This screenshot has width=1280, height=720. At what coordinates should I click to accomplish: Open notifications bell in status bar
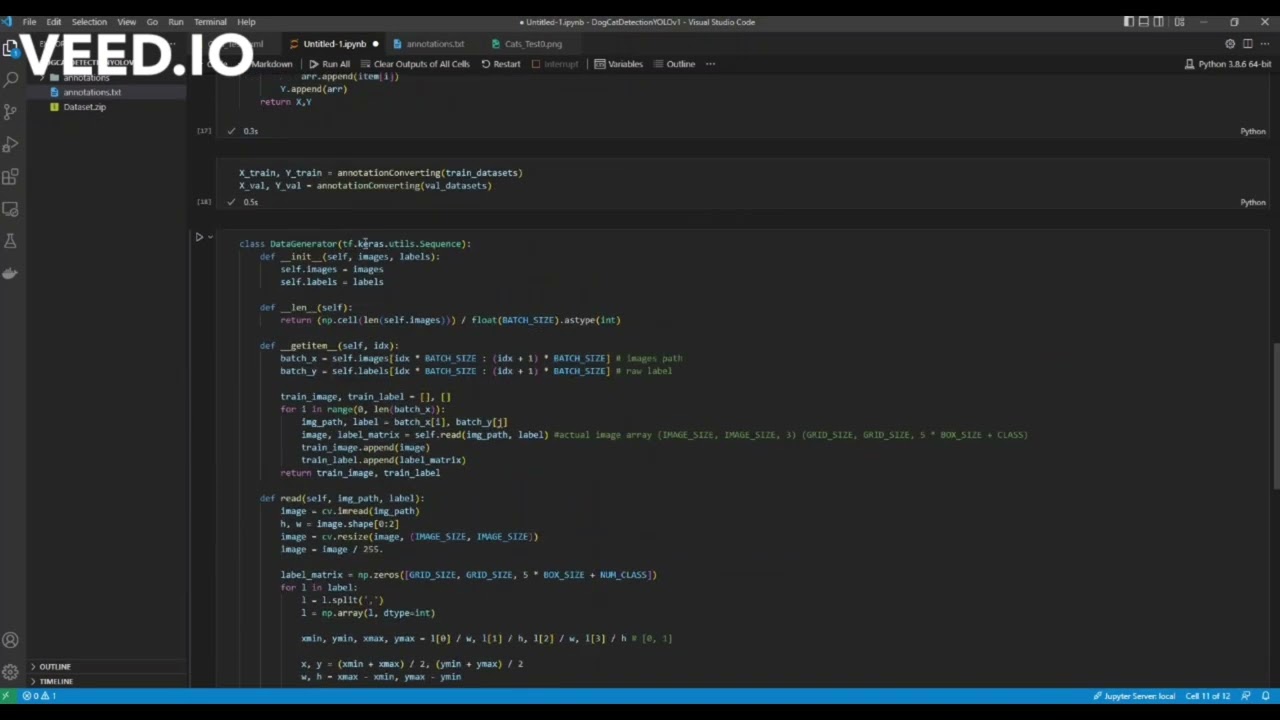tap(1265, 696)
